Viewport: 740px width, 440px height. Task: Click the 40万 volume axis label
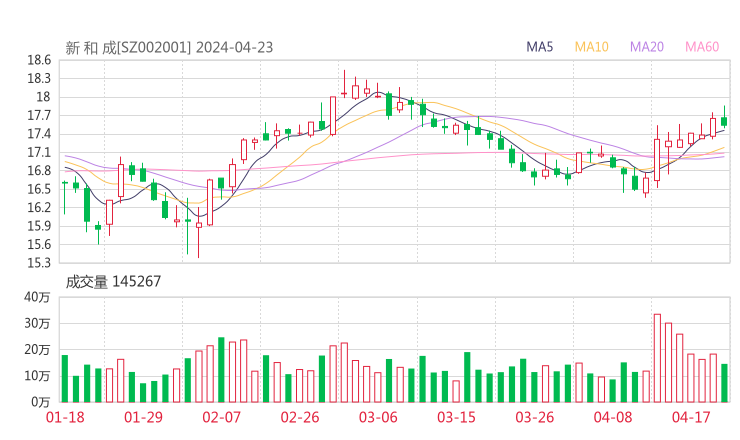pyautogui.click(x=37, y=297)
